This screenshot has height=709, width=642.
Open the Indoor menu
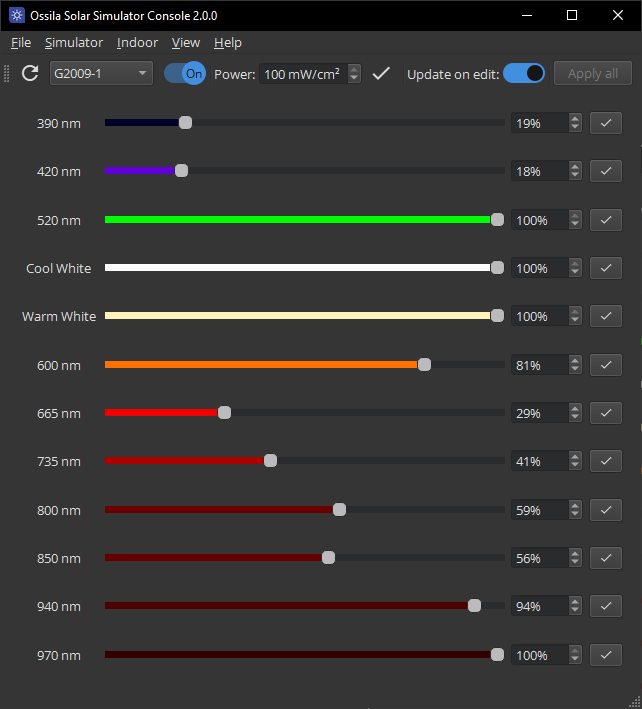[x=137, y=43]
